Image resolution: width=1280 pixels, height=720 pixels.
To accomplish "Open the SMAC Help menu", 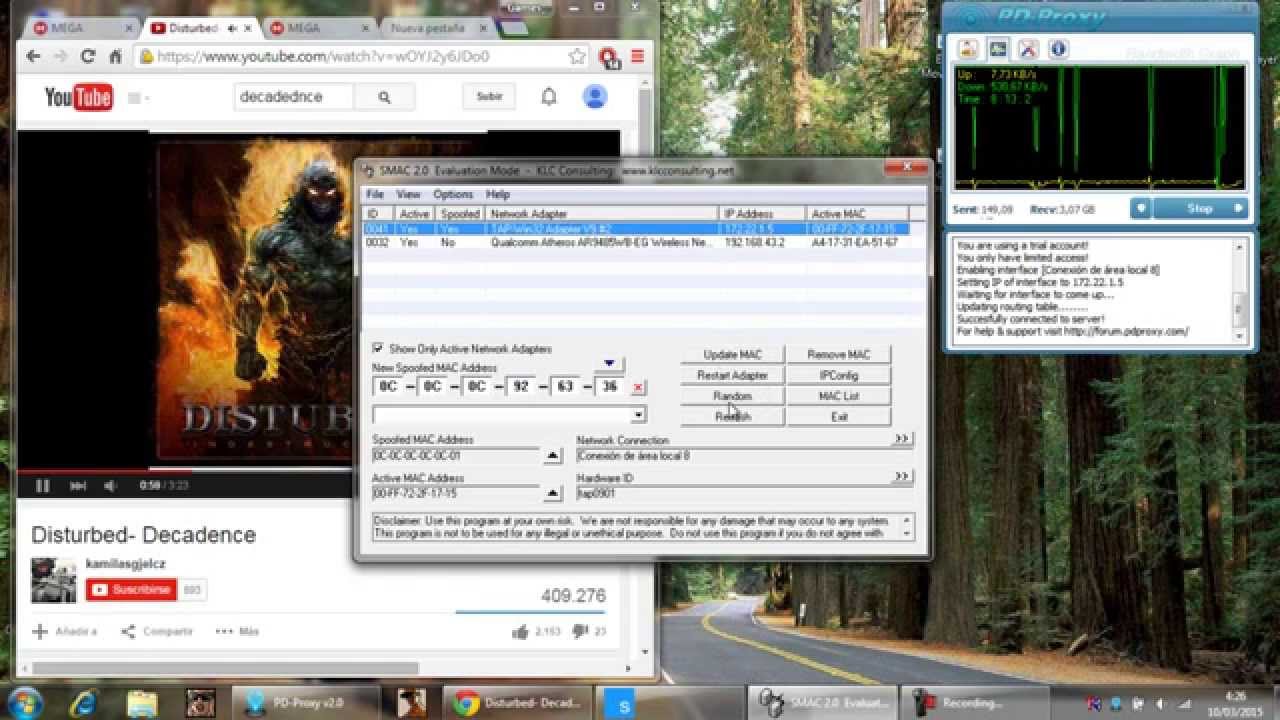I will point(497,194).
